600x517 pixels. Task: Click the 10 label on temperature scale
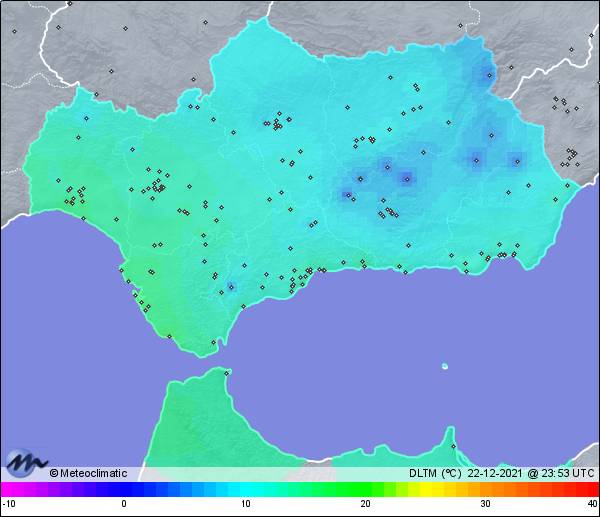tap(246, 504)
